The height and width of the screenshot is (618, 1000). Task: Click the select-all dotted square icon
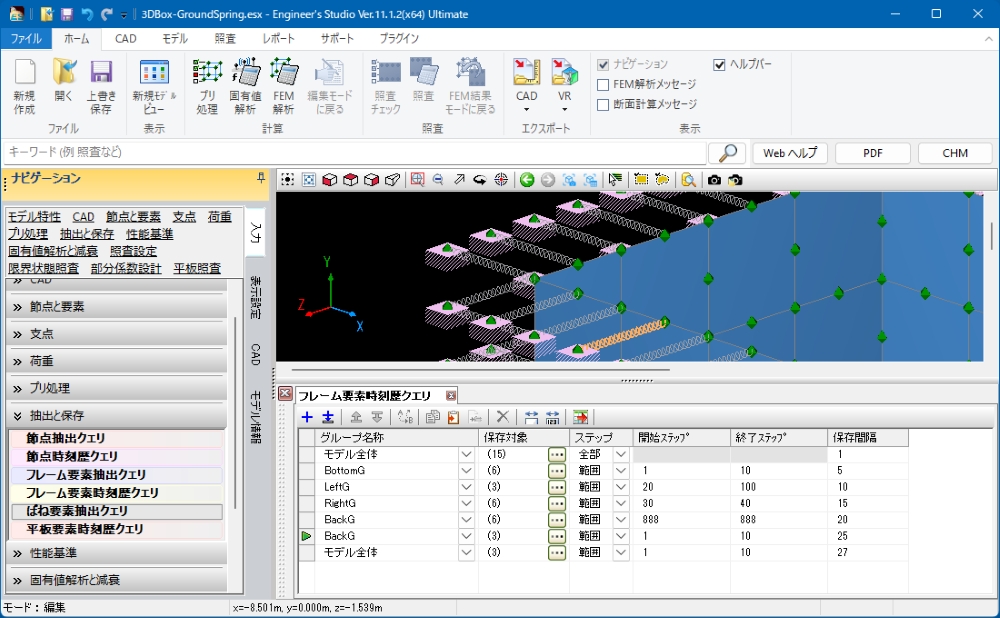288,180
